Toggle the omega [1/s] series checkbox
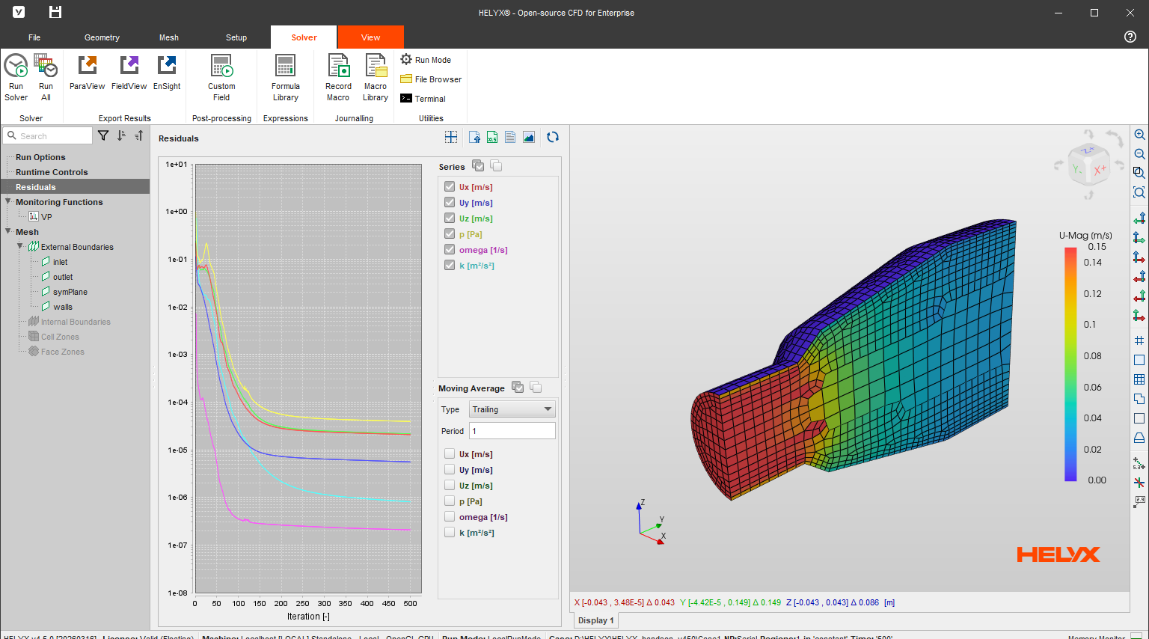 449,250
